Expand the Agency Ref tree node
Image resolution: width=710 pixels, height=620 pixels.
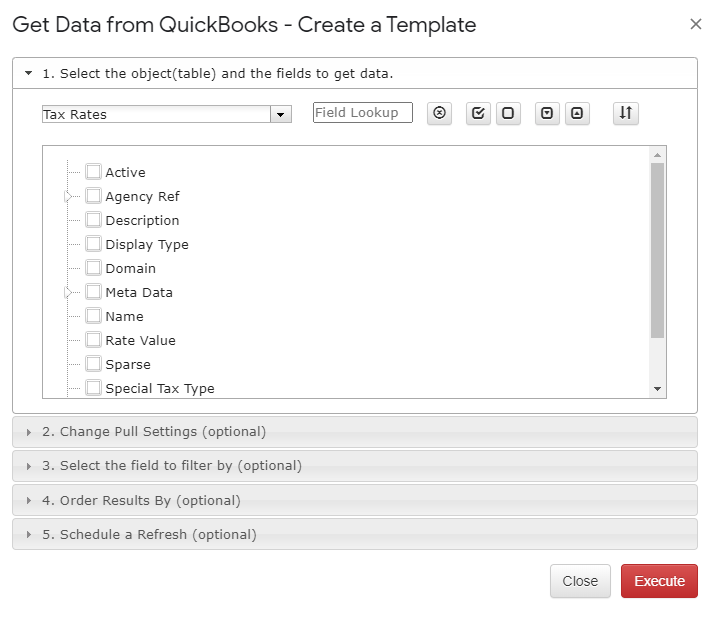coord(68,197)
